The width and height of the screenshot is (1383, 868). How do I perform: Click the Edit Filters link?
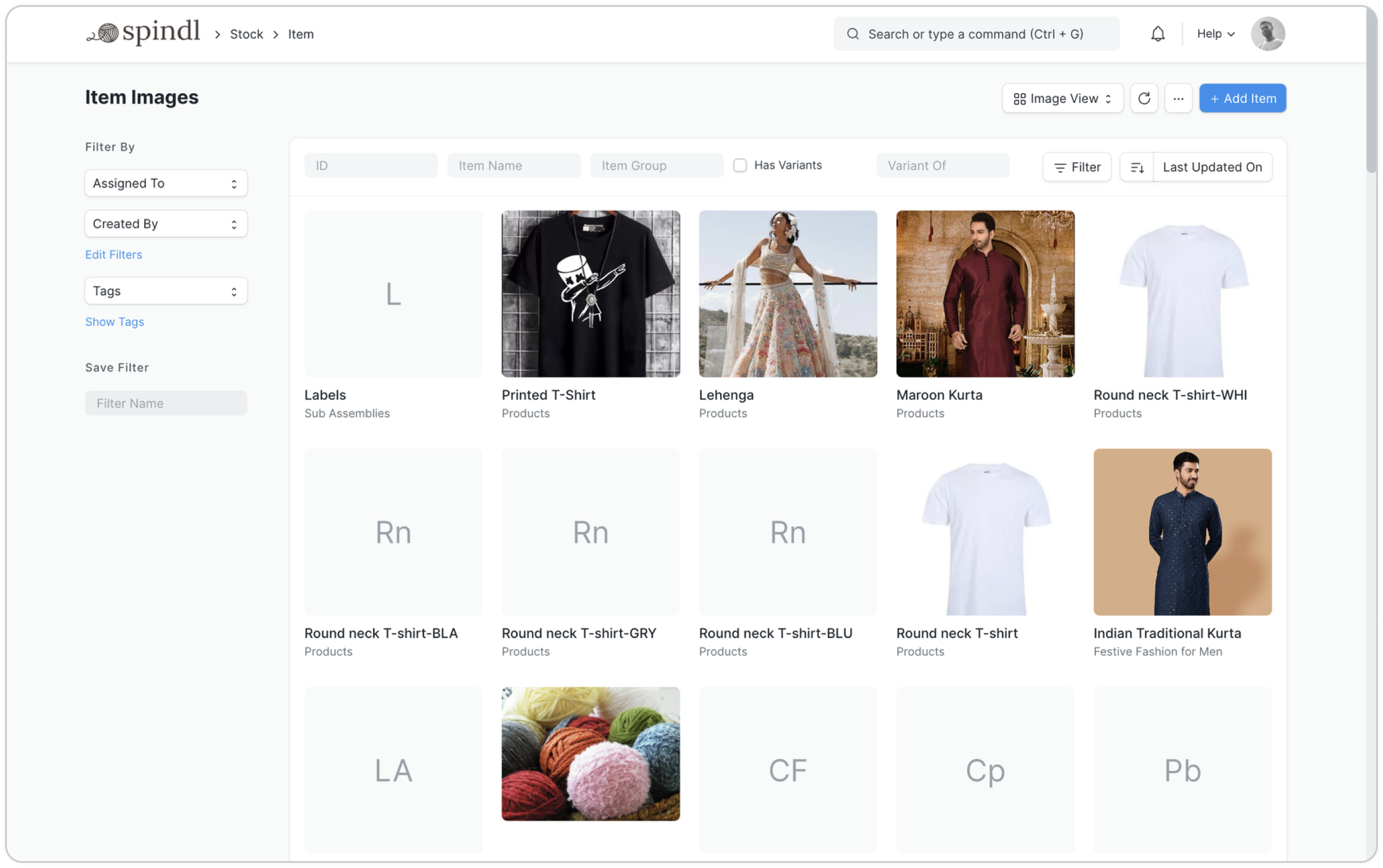click(x=114, y=254)
